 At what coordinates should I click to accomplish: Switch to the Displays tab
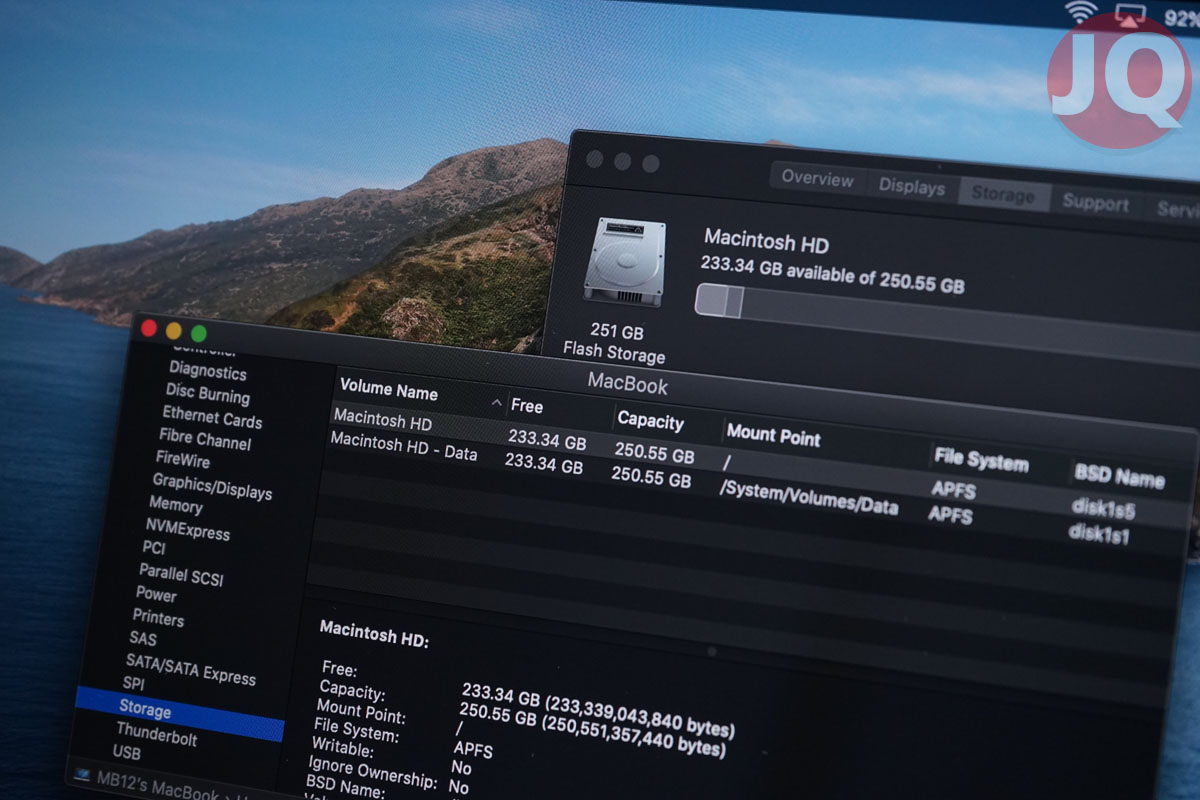click(912, 187)
